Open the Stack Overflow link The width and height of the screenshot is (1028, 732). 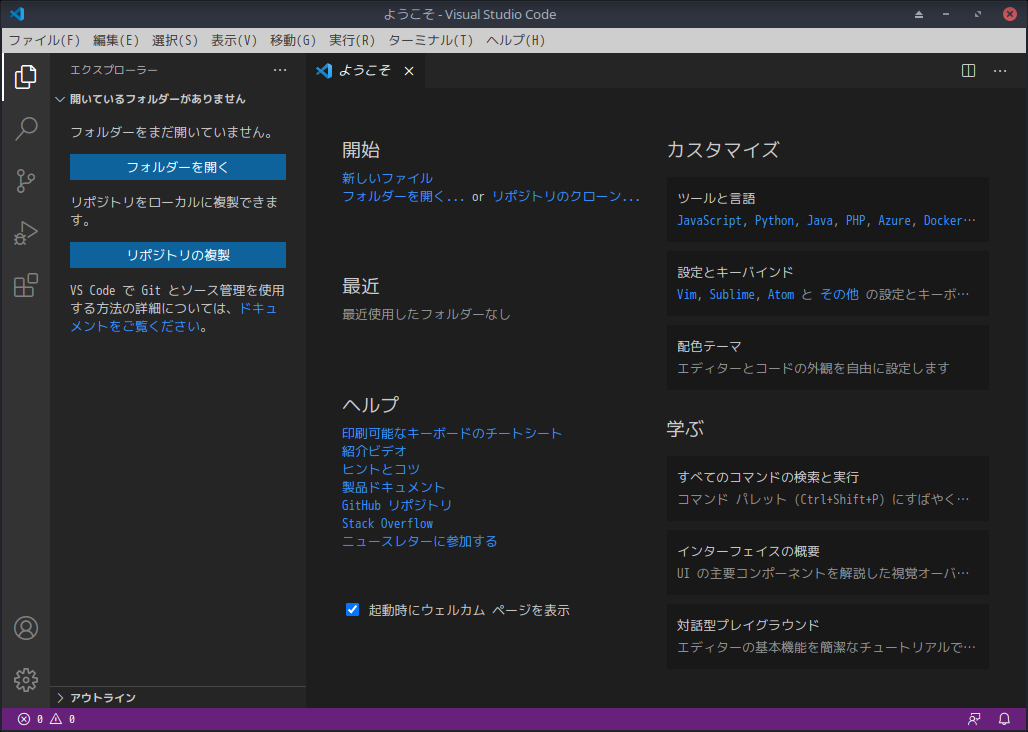pyautogui.click(x=387, y=524)
